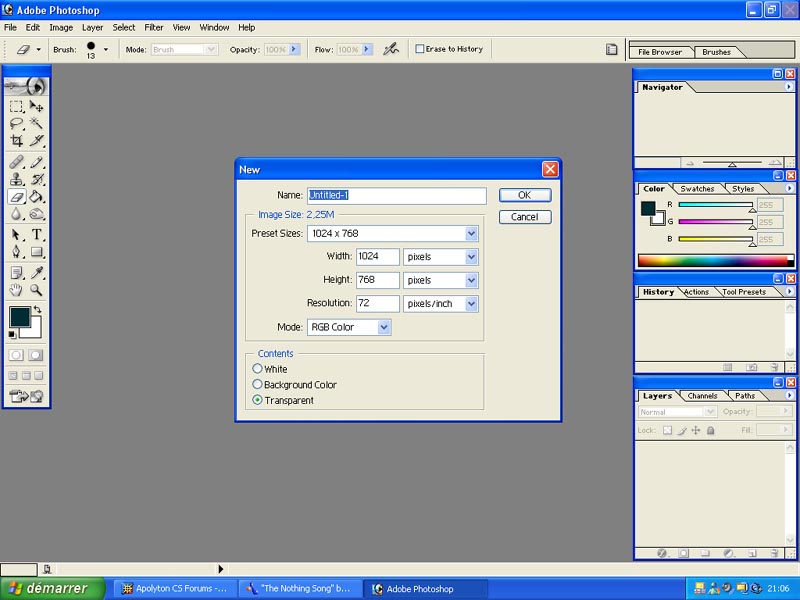Select Transparent contents radio button
This screenshot has height=600, width=800.
(258, 400)
